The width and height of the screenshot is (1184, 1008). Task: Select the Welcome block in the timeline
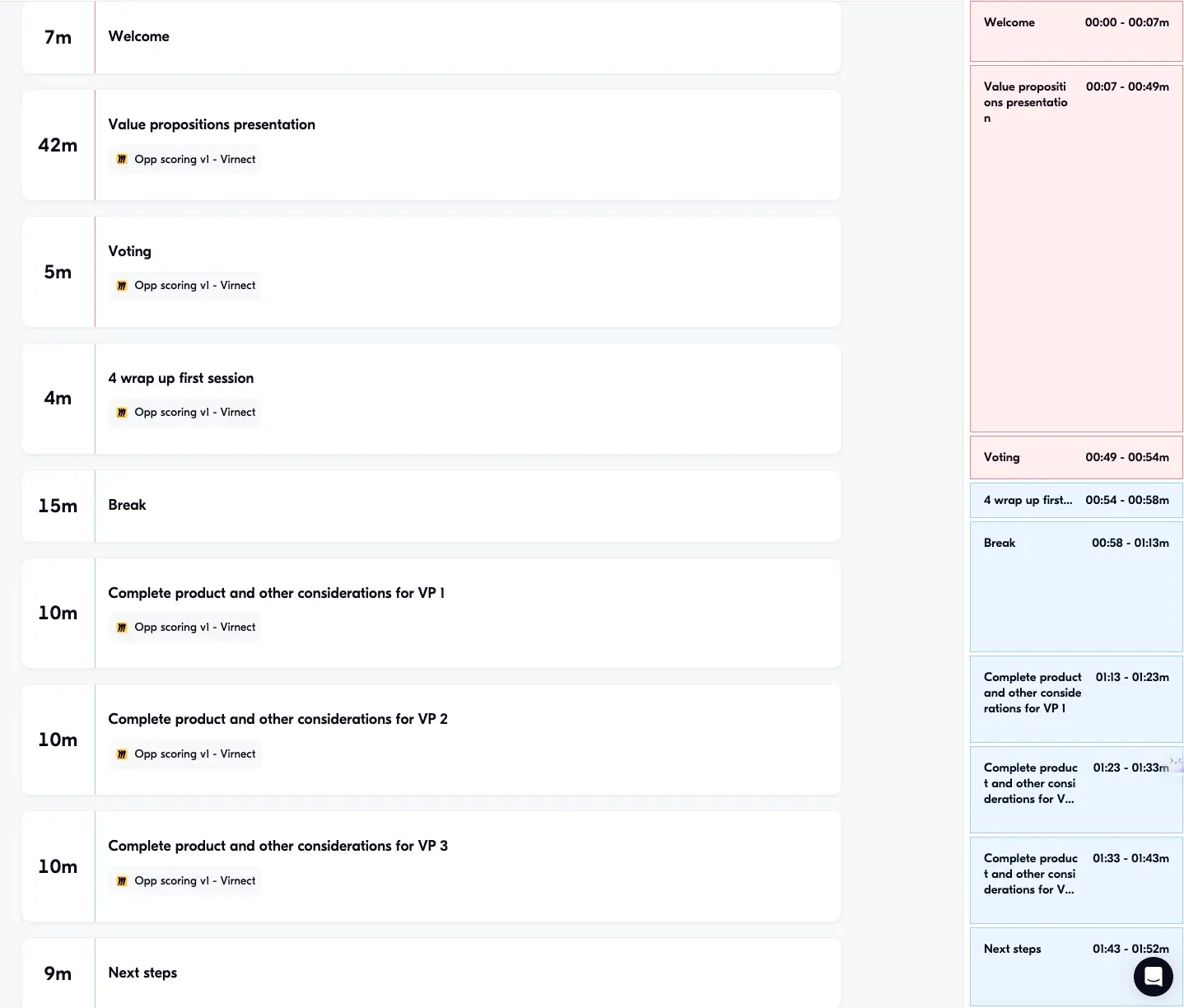1075,31
